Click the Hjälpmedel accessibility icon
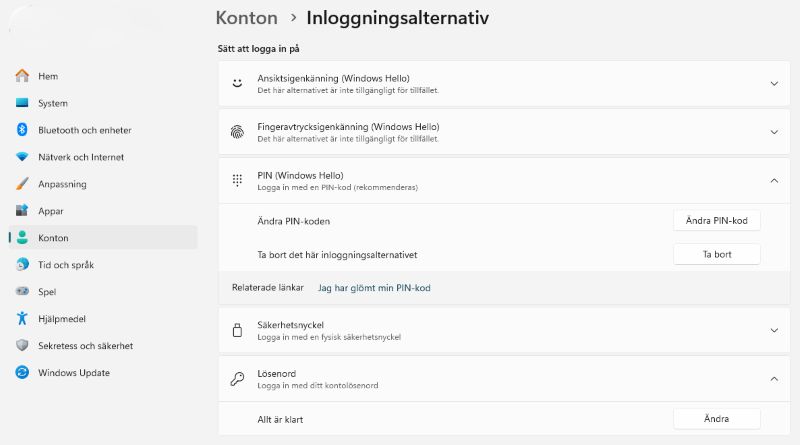The image size is (800, 445). (22, 318)
